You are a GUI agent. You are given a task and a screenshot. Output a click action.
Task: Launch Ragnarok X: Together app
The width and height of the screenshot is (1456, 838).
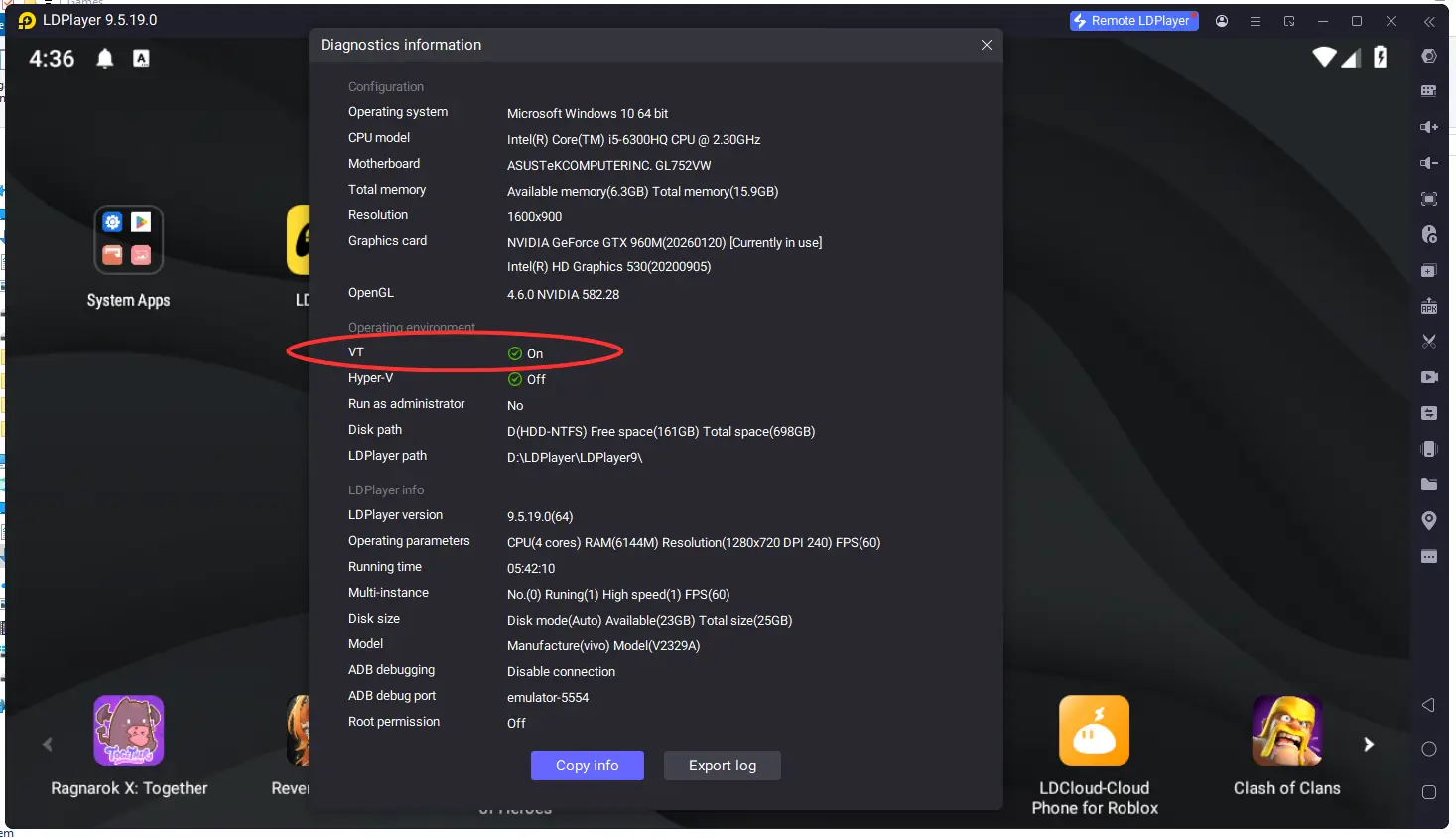(129, 731)
